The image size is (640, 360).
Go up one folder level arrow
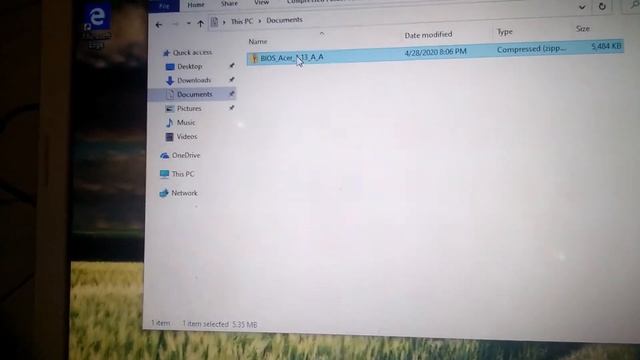pyautogui.click(x=200, y=24)
